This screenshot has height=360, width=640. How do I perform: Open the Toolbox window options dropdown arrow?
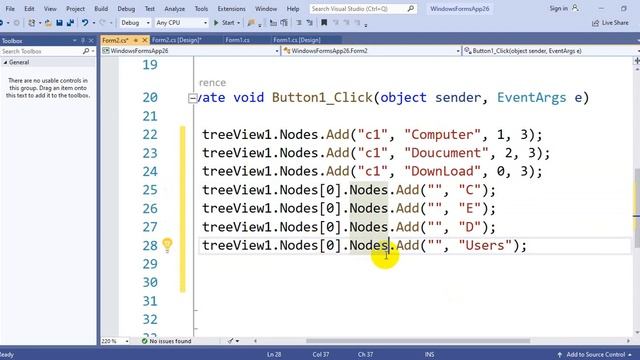pos(75,40)
